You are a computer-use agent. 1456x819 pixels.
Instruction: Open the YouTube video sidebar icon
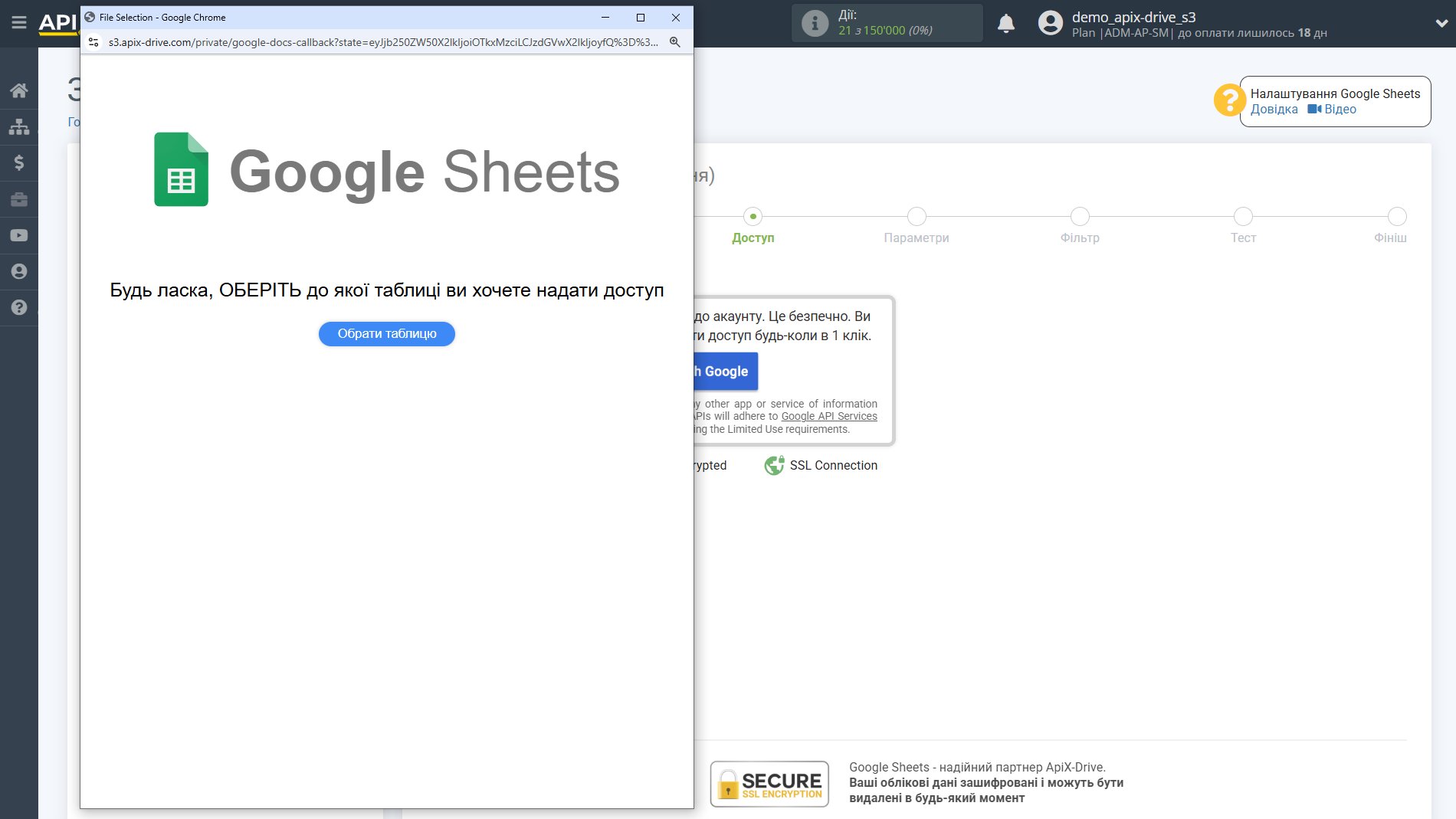pos(19,235)
